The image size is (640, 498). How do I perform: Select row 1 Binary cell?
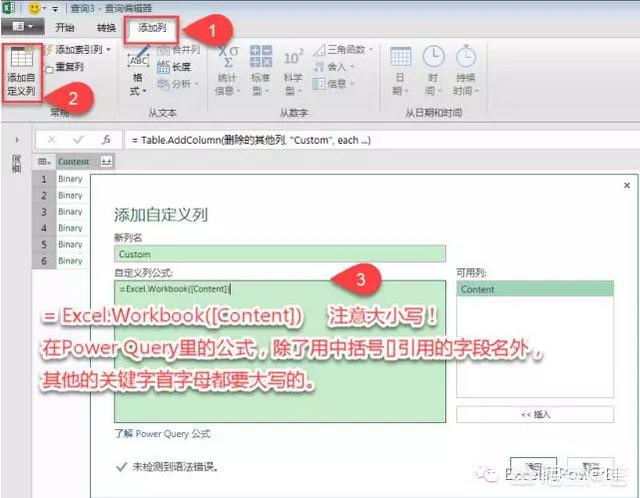point(70,179)
